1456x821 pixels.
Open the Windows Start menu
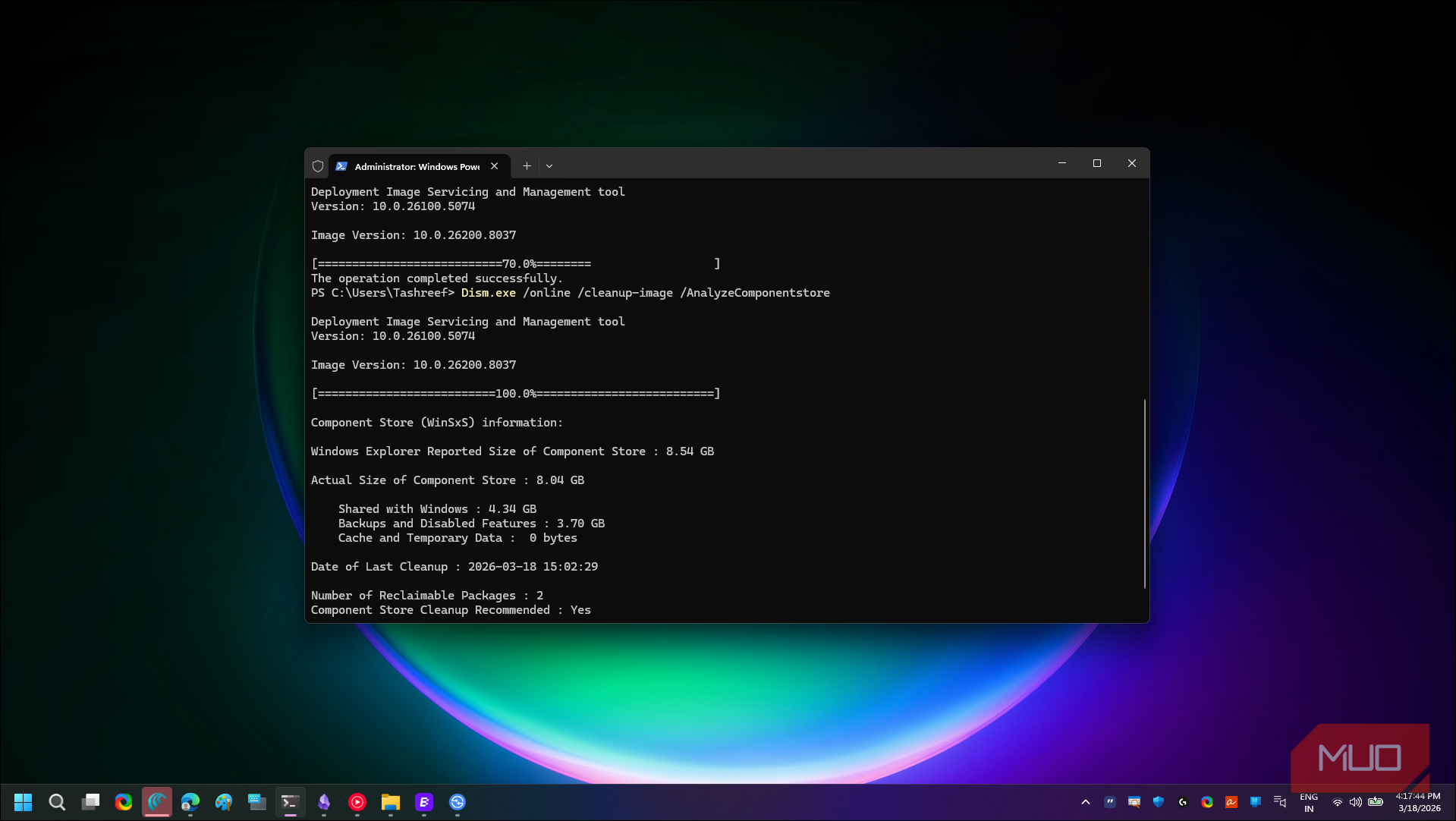click(24, 802)
